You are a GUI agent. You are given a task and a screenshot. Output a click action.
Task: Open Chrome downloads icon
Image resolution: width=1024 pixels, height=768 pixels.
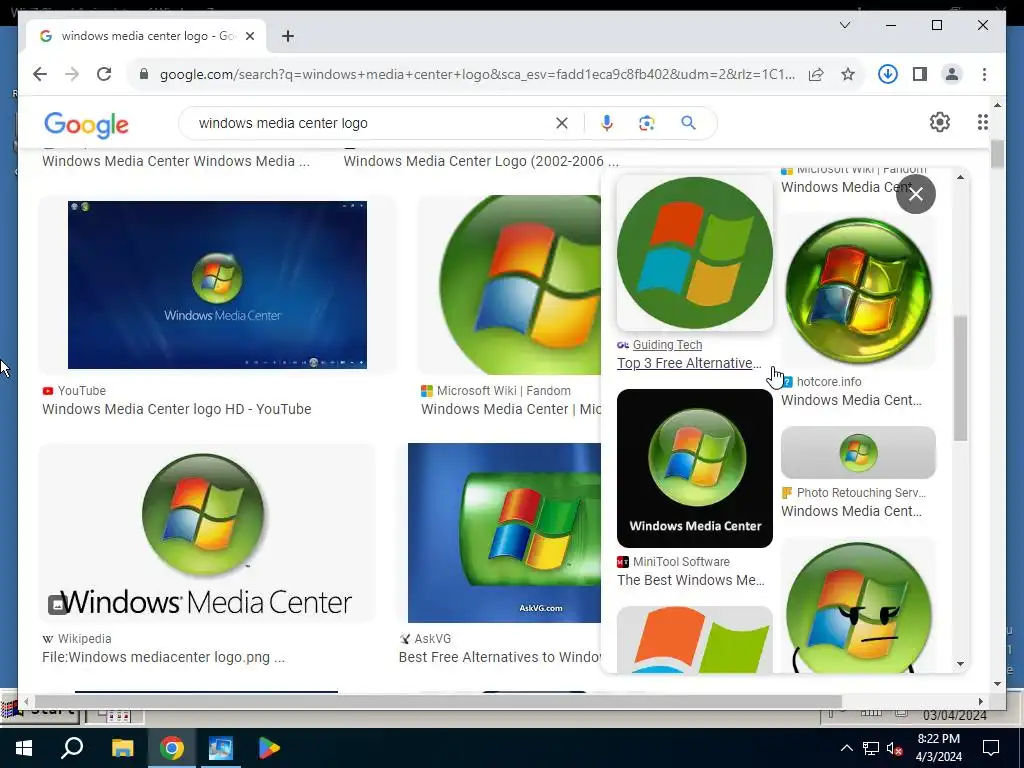(887, 74)
